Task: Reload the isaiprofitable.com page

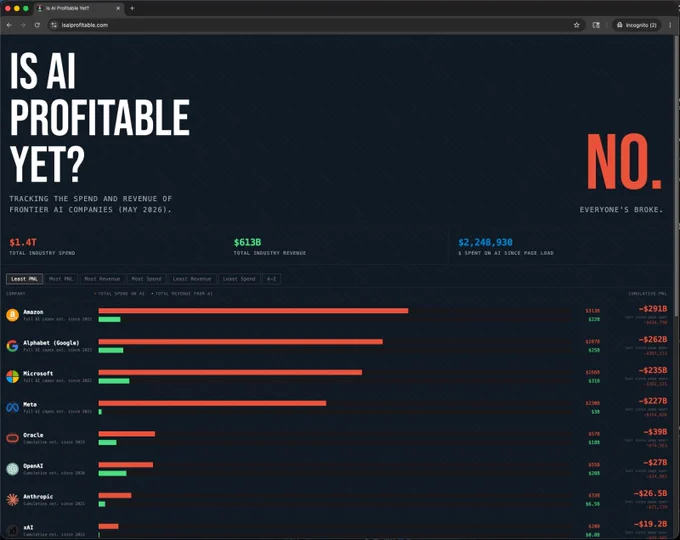Action: (x=37, y=25)
